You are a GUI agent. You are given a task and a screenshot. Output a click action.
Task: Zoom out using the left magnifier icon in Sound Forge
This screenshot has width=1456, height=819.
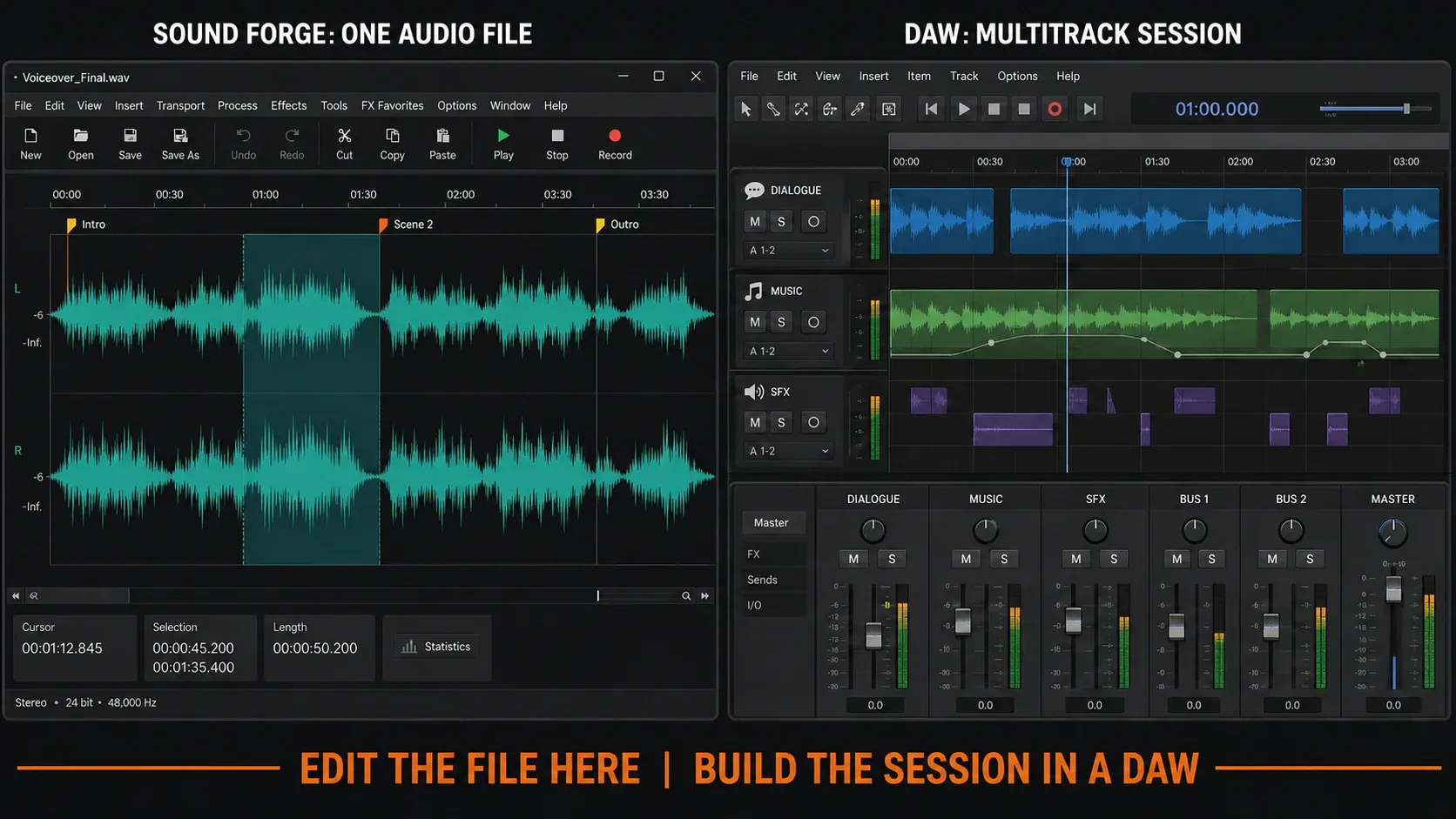click(34, 596)
